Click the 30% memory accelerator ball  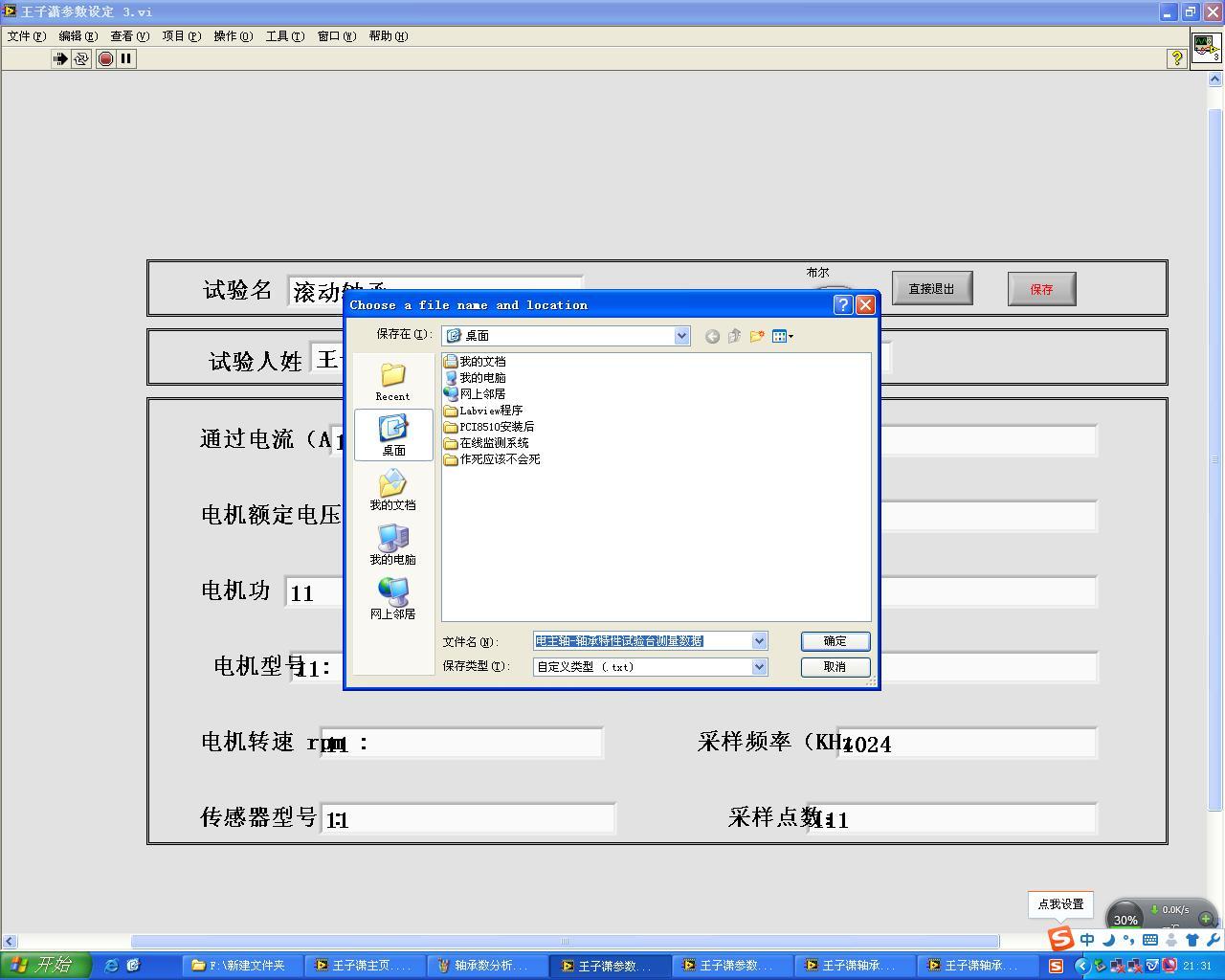(1125, 917)
